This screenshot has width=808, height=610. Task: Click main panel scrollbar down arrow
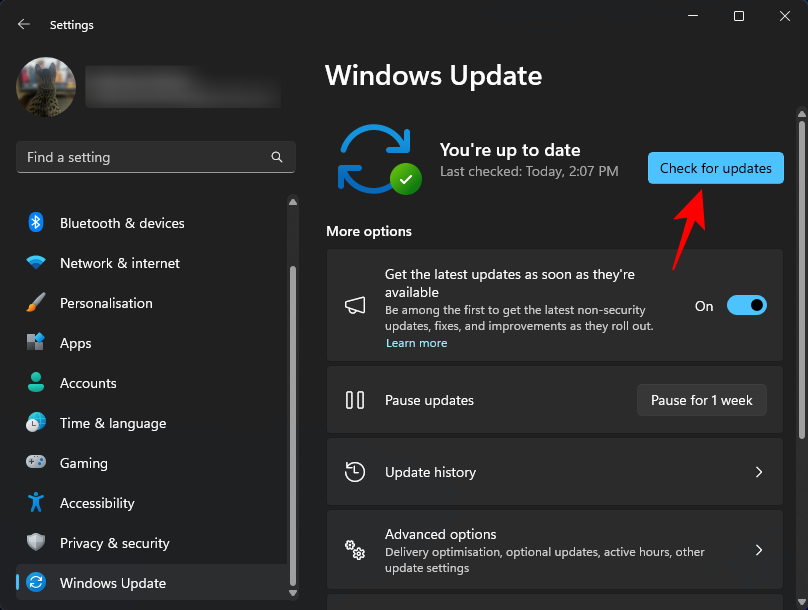click(x=801, y=601)
